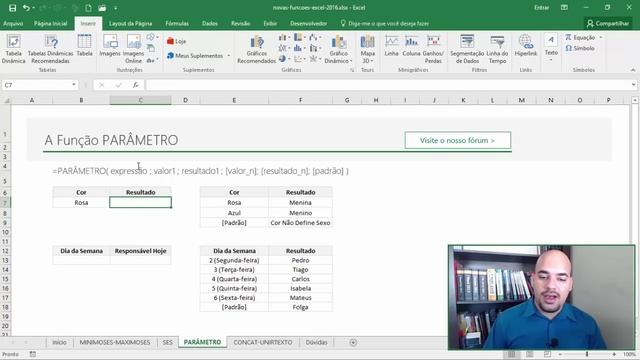The image size is (640, 360).
Task: Click zoom in plus button
Action: pyautogui.click(x=614, y=354)
